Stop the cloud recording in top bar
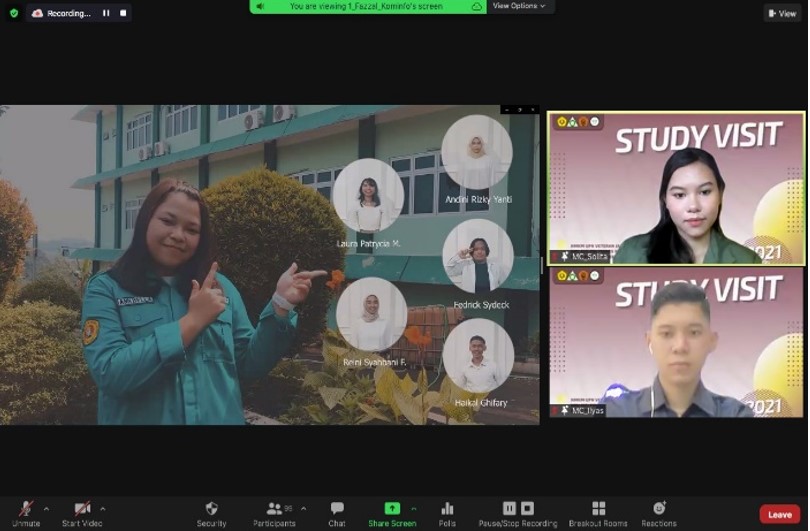The height and width of the screenshot is (531, 810). tap(123, 13)
